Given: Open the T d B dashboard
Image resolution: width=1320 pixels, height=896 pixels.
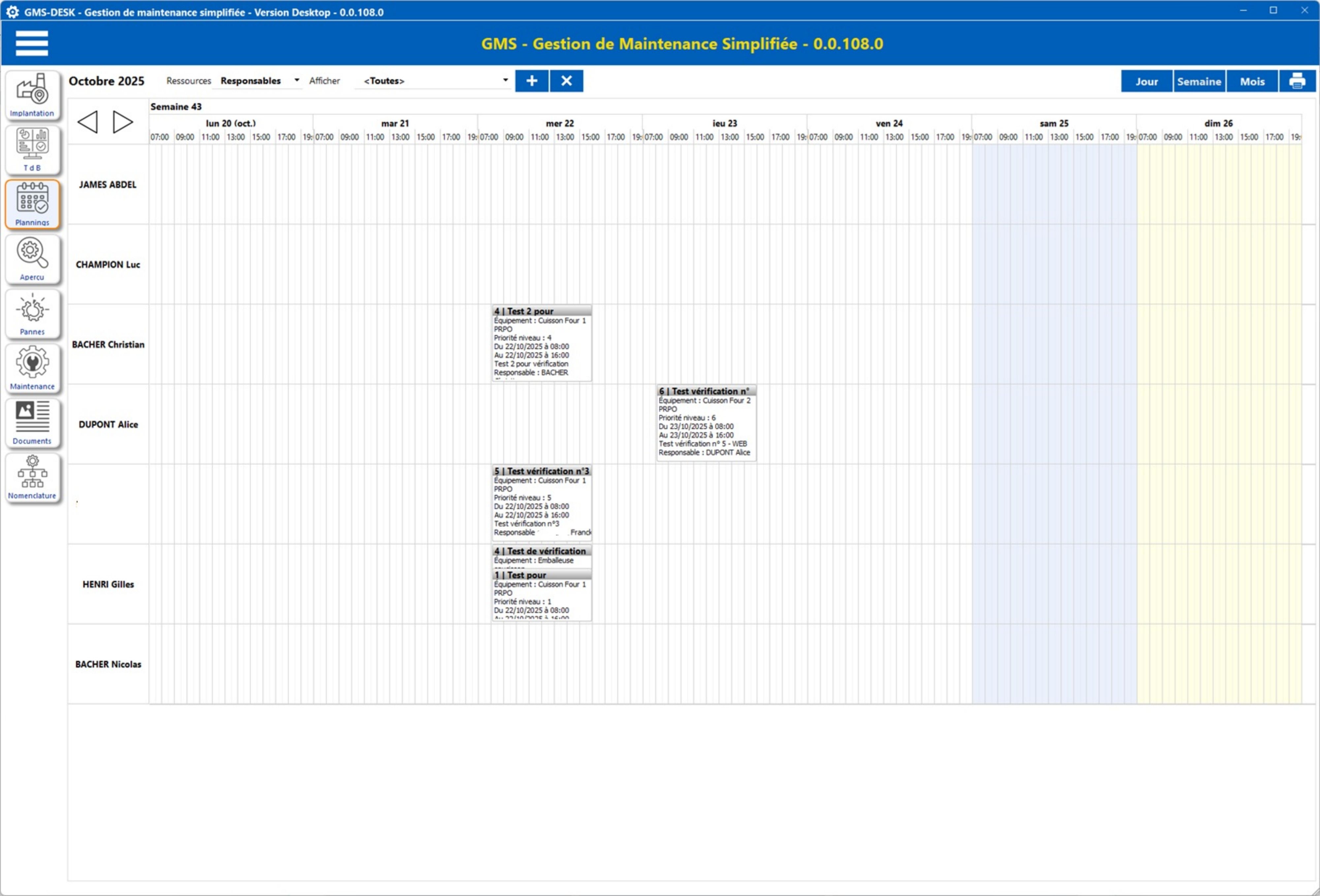Looking at the screenshot, I should tap(32, 149).
